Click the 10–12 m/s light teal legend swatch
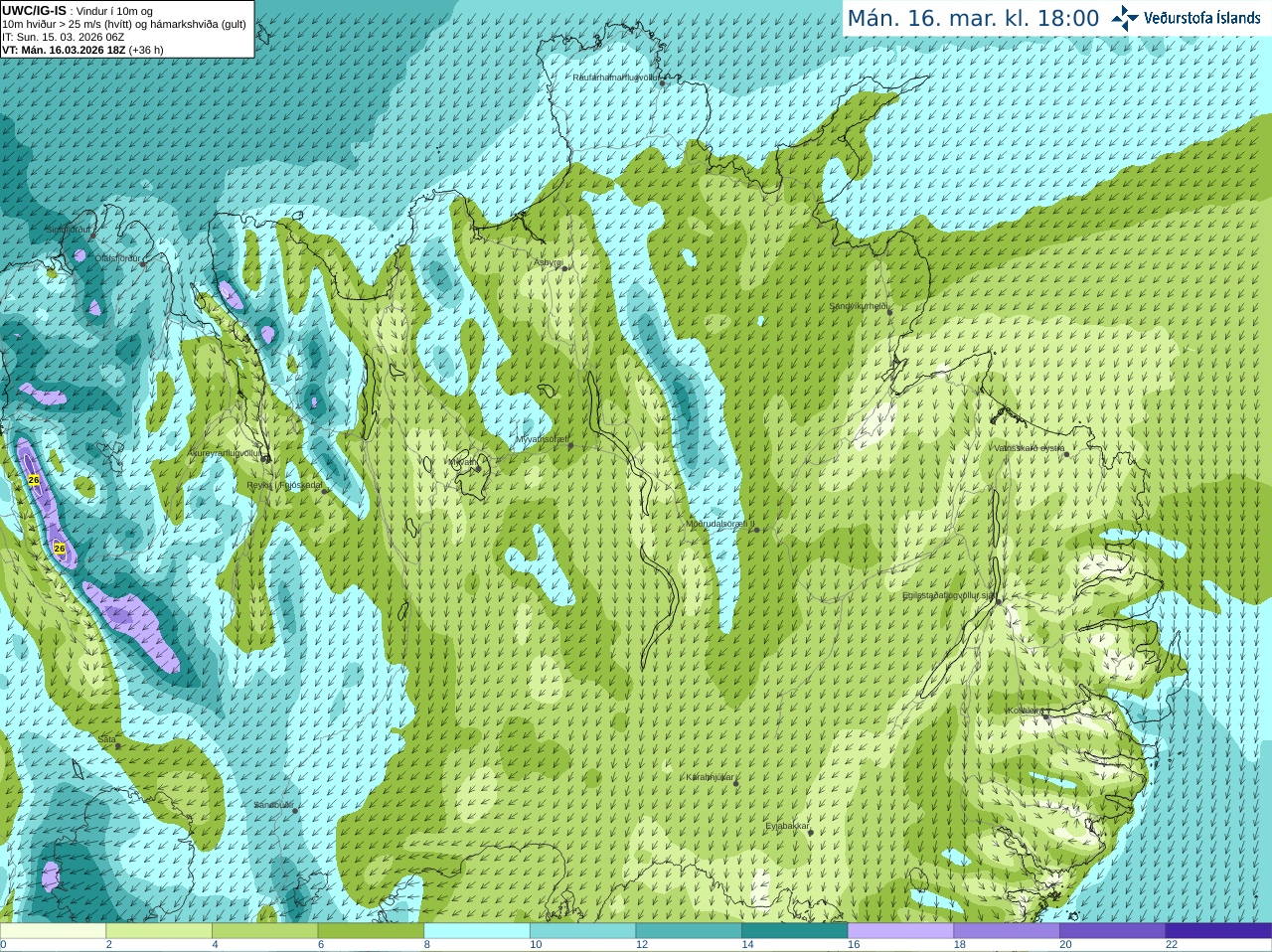 (582, 931)
